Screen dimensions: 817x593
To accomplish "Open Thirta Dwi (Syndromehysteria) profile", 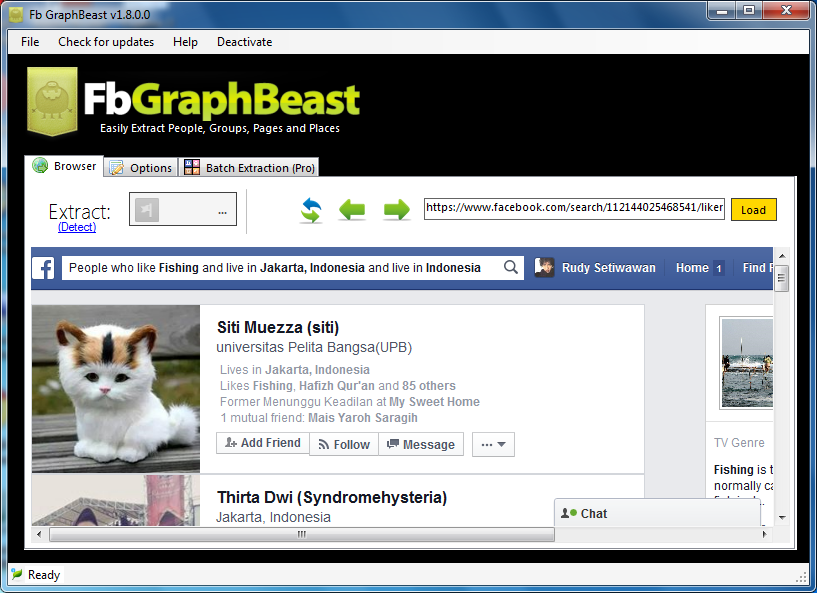I will (x=332, y=497).
